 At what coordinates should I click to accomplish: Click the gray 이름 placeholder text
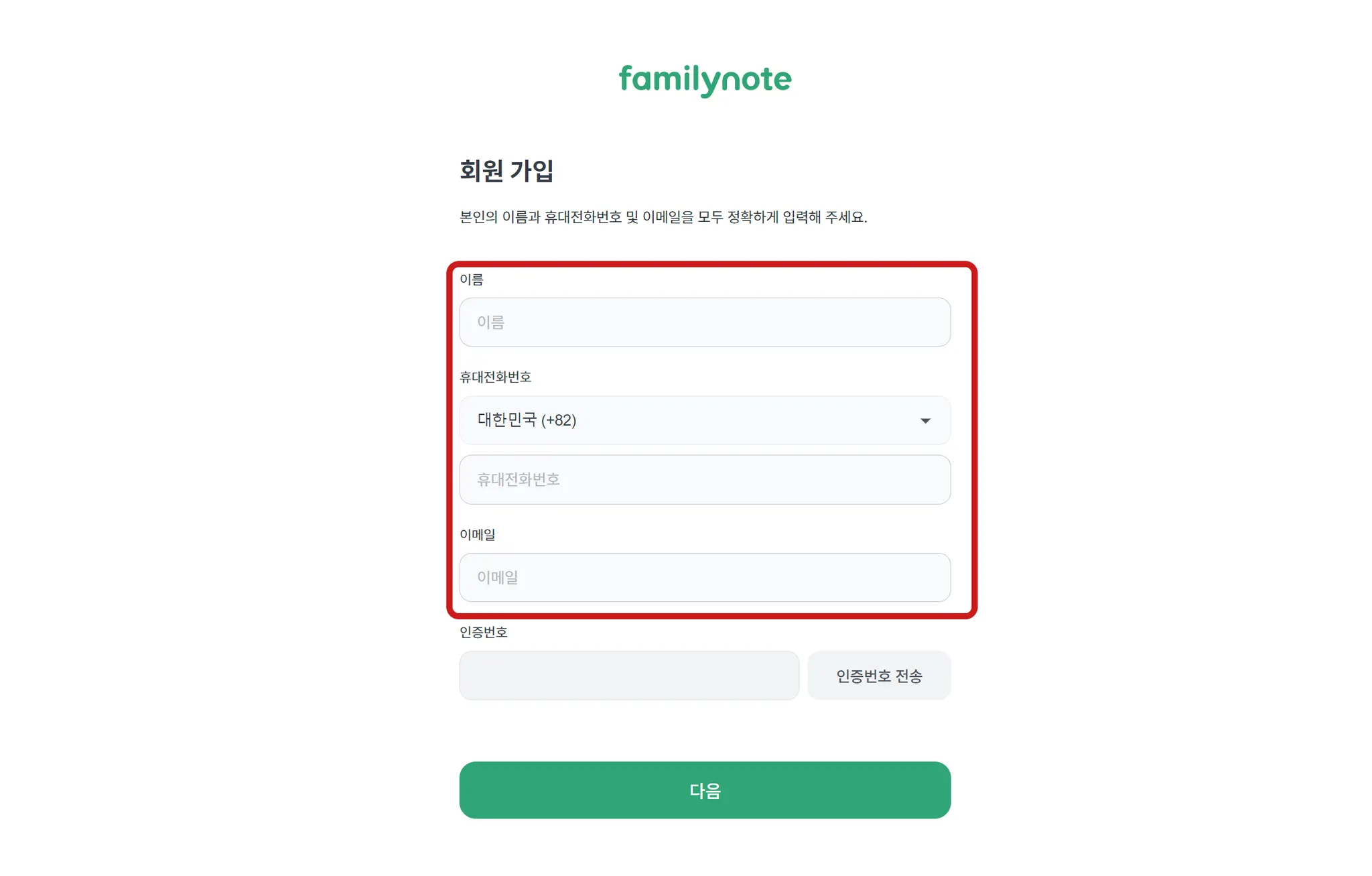[490, 322]
